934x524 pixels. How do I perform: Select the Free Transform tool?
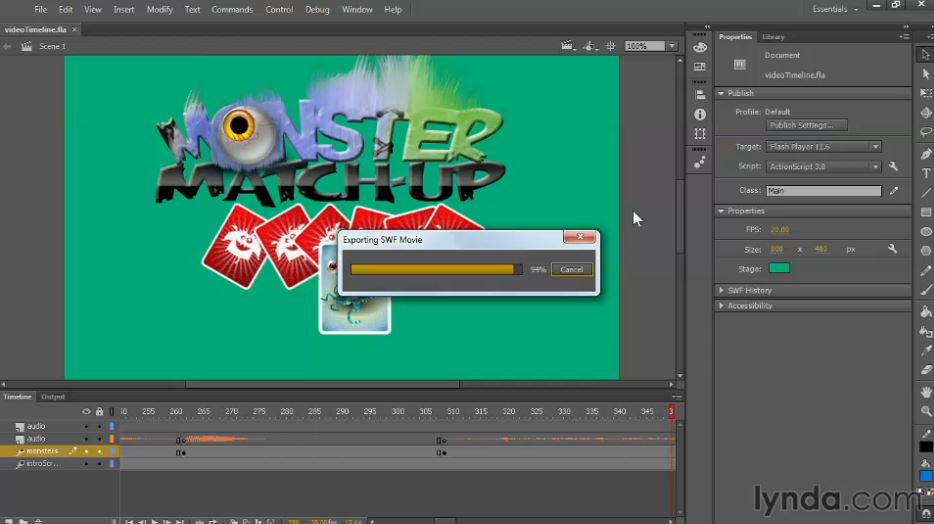(x=926, y=93)
